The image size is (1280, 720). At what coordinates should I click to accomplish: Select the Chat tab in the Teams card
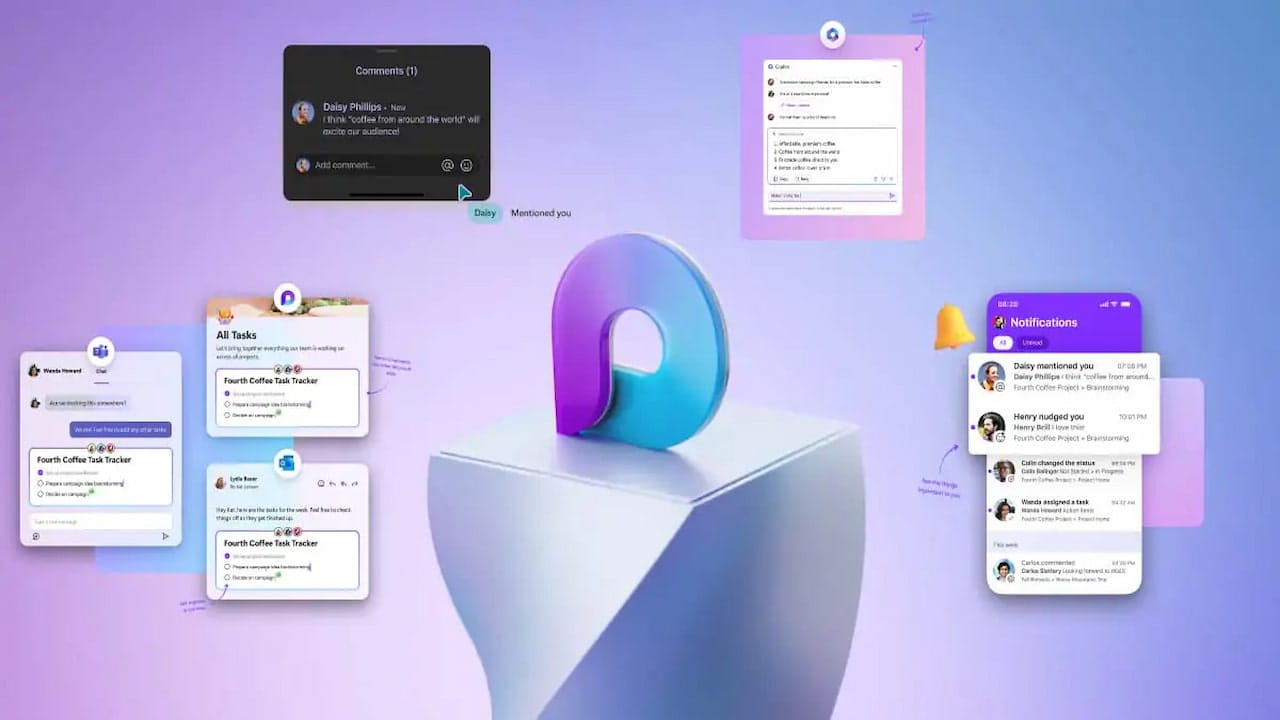(x=100, y=371)
